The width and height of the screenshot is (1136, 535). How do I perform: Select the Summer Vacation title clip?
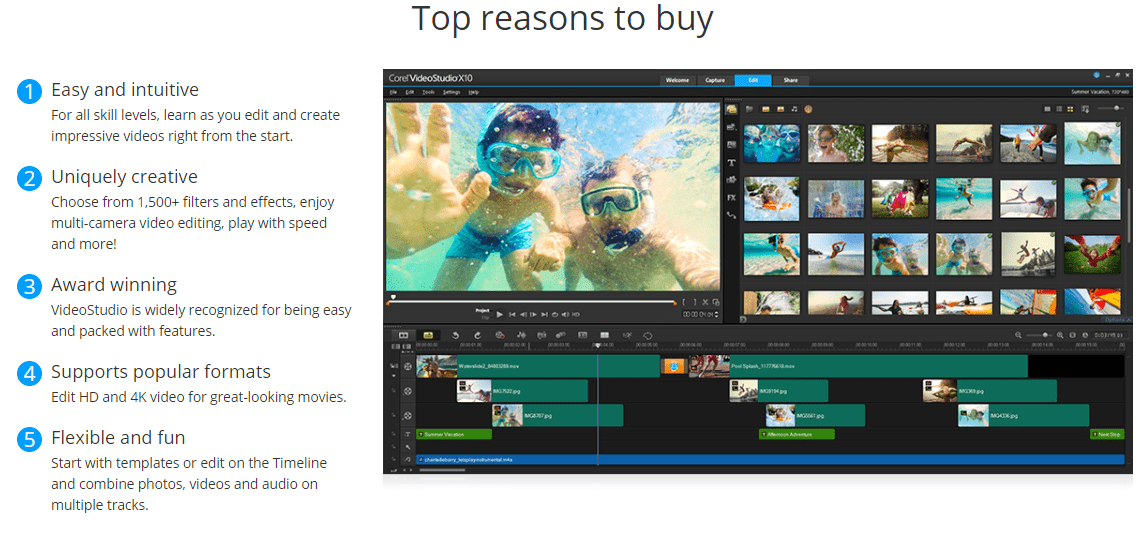coord(454,434)
